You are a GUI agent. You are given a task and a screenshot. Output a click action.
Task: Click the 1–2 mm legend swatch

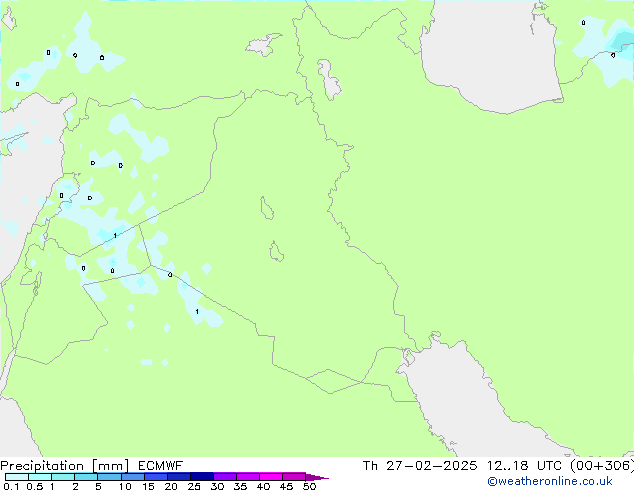point(63,477)
